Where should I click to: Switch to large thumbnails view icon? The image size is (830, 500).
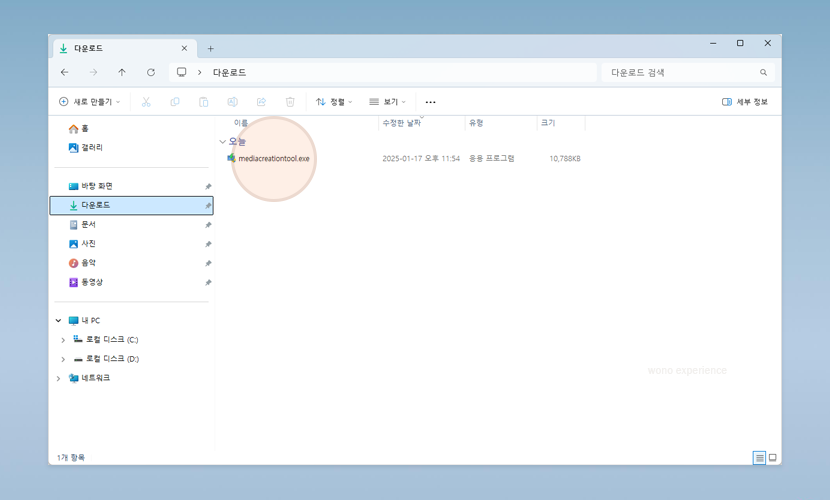[773, 458]
